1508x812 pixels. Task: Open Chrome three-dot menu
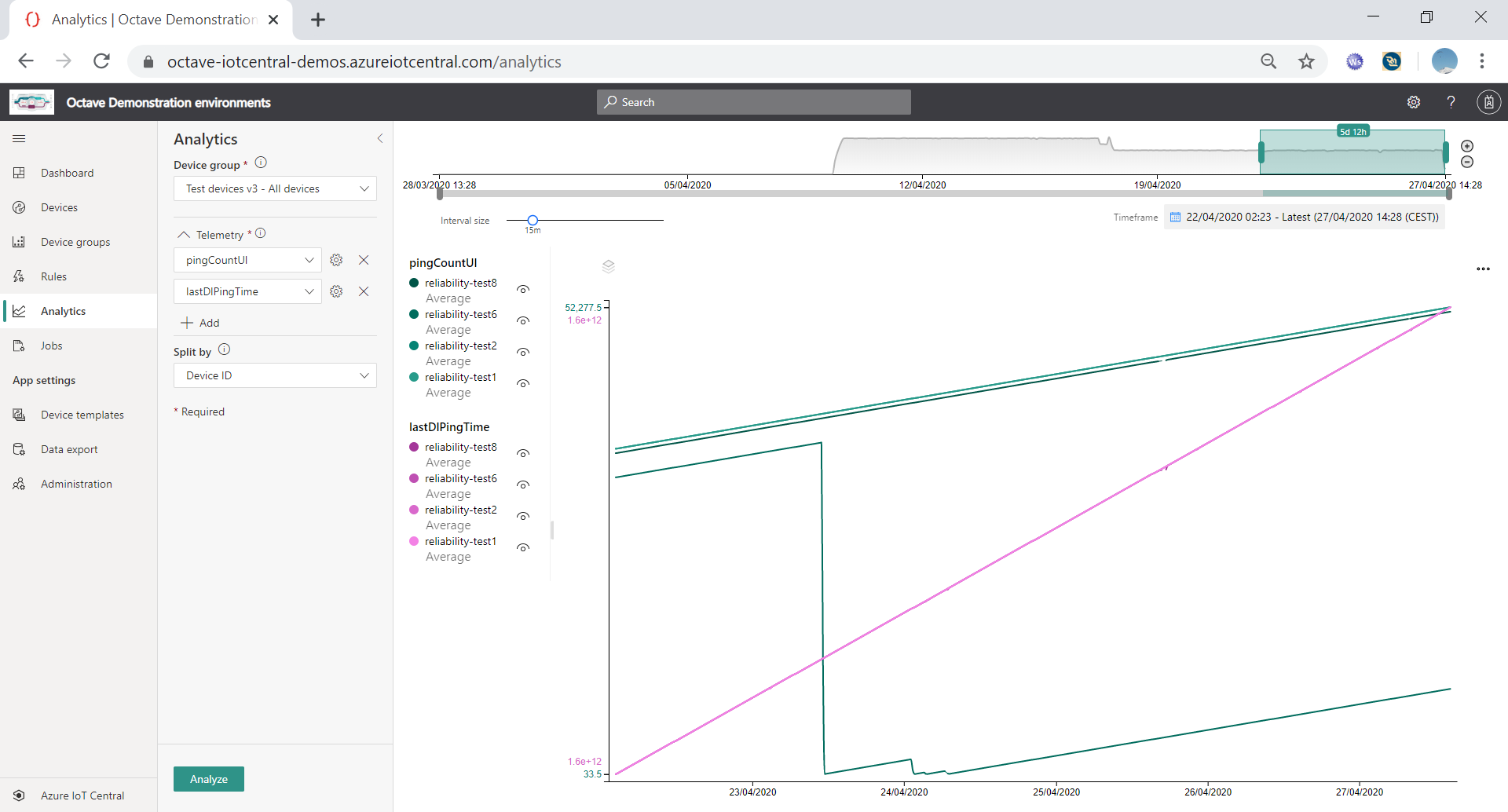[1482, 61]
